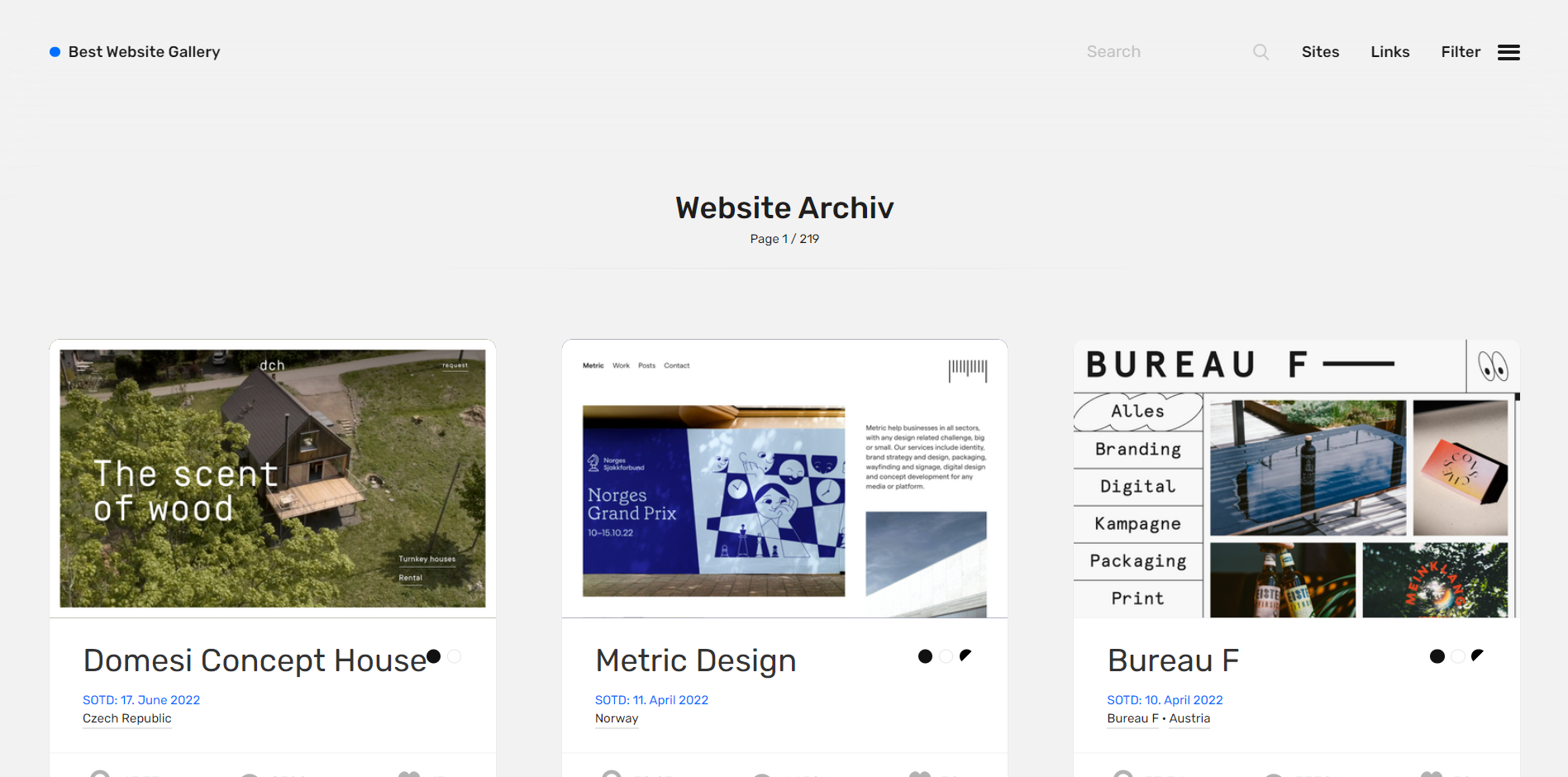
Task: Select black color dot on Bureau F card
Action: pyautogui.click(x=1437, y=656)
